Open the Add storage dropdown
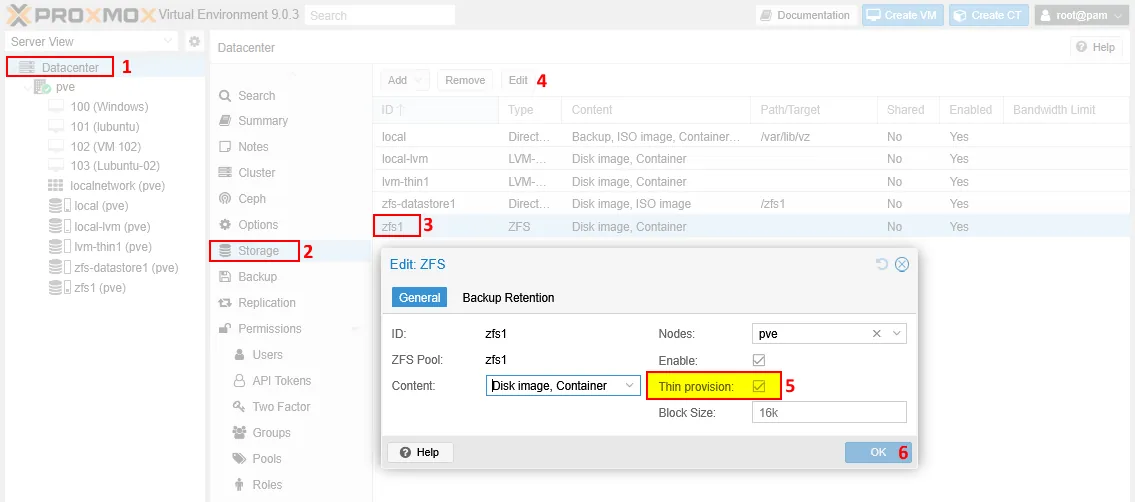Image resolution: width=1135 pixels, height=502 pixels. click(405, 80)
